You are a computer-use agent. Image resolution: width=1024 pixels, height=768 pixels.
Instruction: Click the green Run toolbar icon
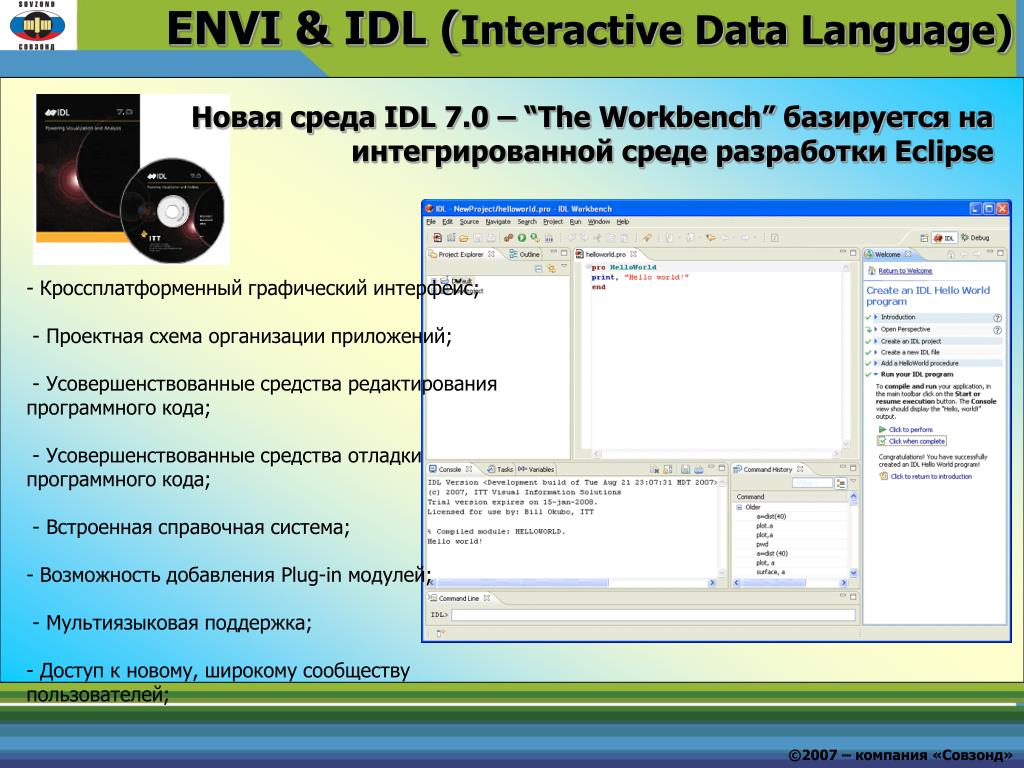[522, 238]
